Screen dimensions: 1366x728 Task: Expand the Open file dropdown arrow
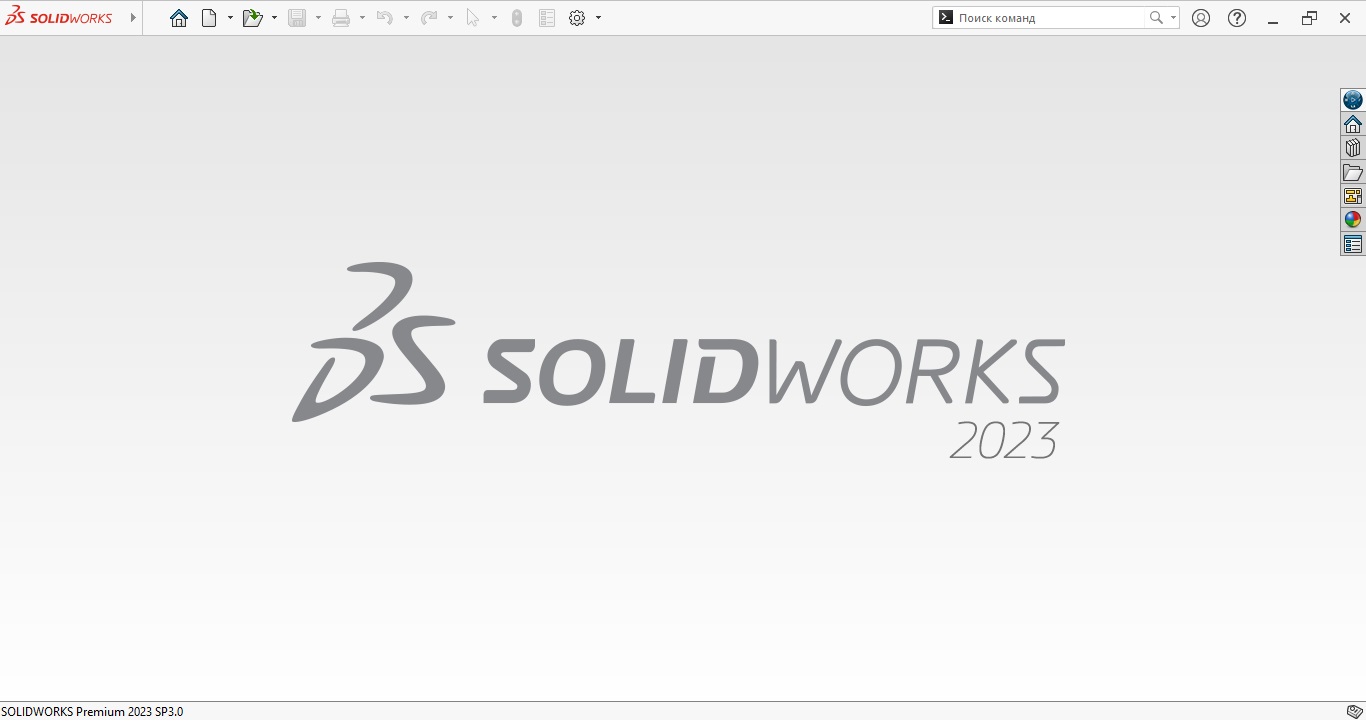point(274,18)
